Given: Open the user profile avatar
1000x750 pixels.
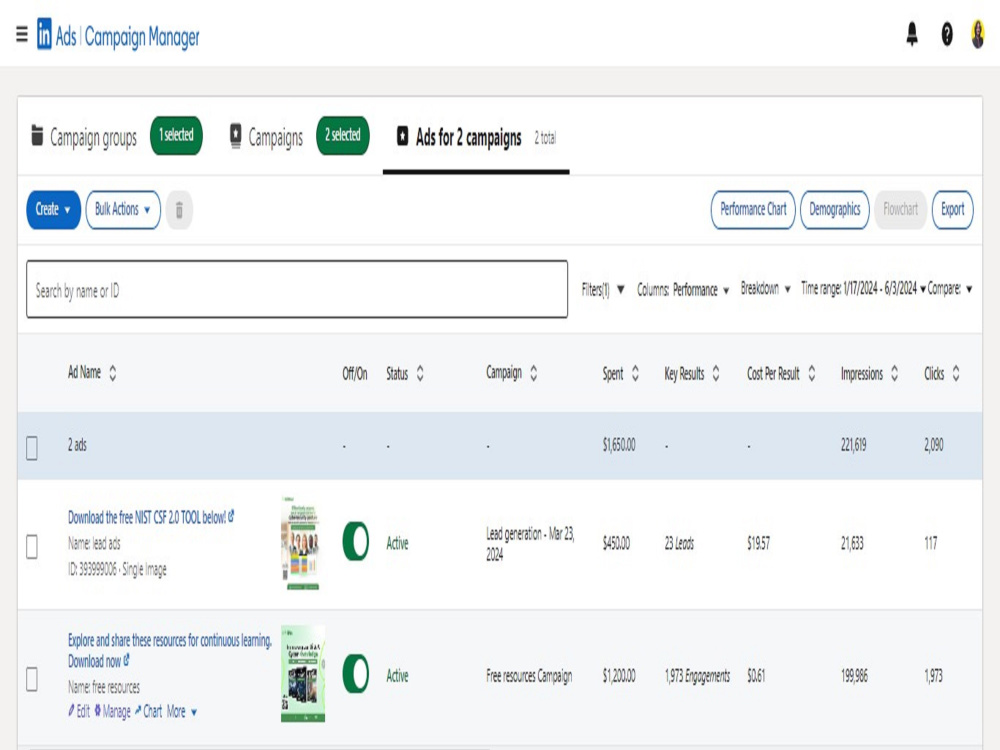Looking at the screenshot, I should point(978,34).
